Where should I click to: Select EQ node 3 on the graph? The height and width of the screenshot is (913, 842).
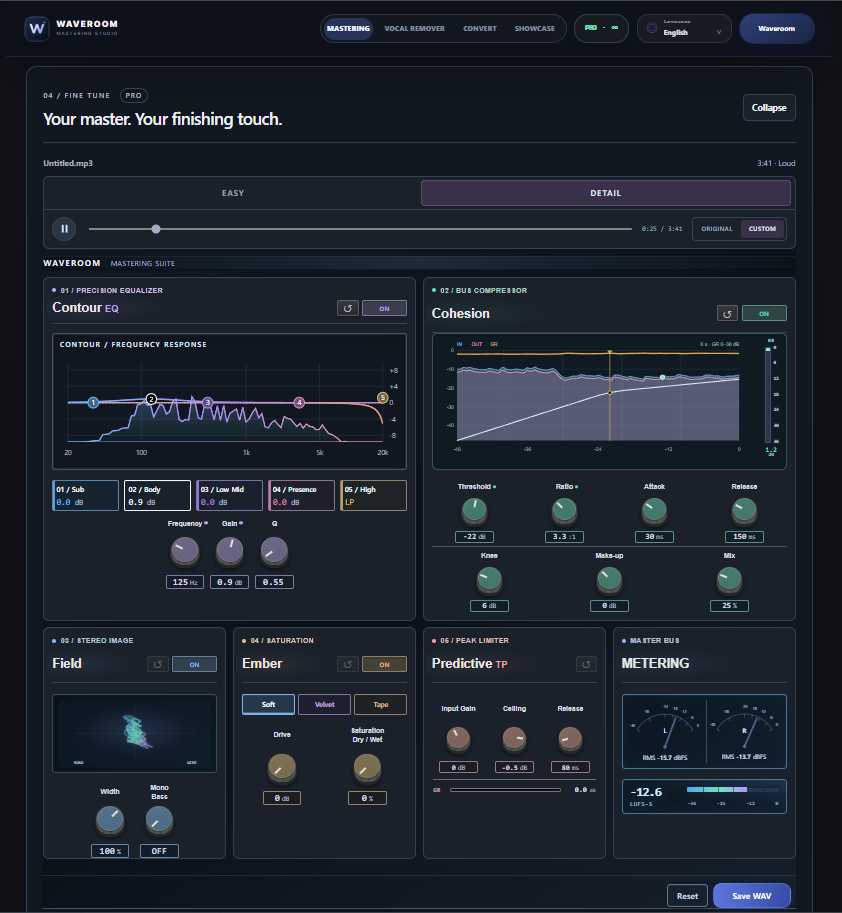pyautogui.click(x=207, y=402)
